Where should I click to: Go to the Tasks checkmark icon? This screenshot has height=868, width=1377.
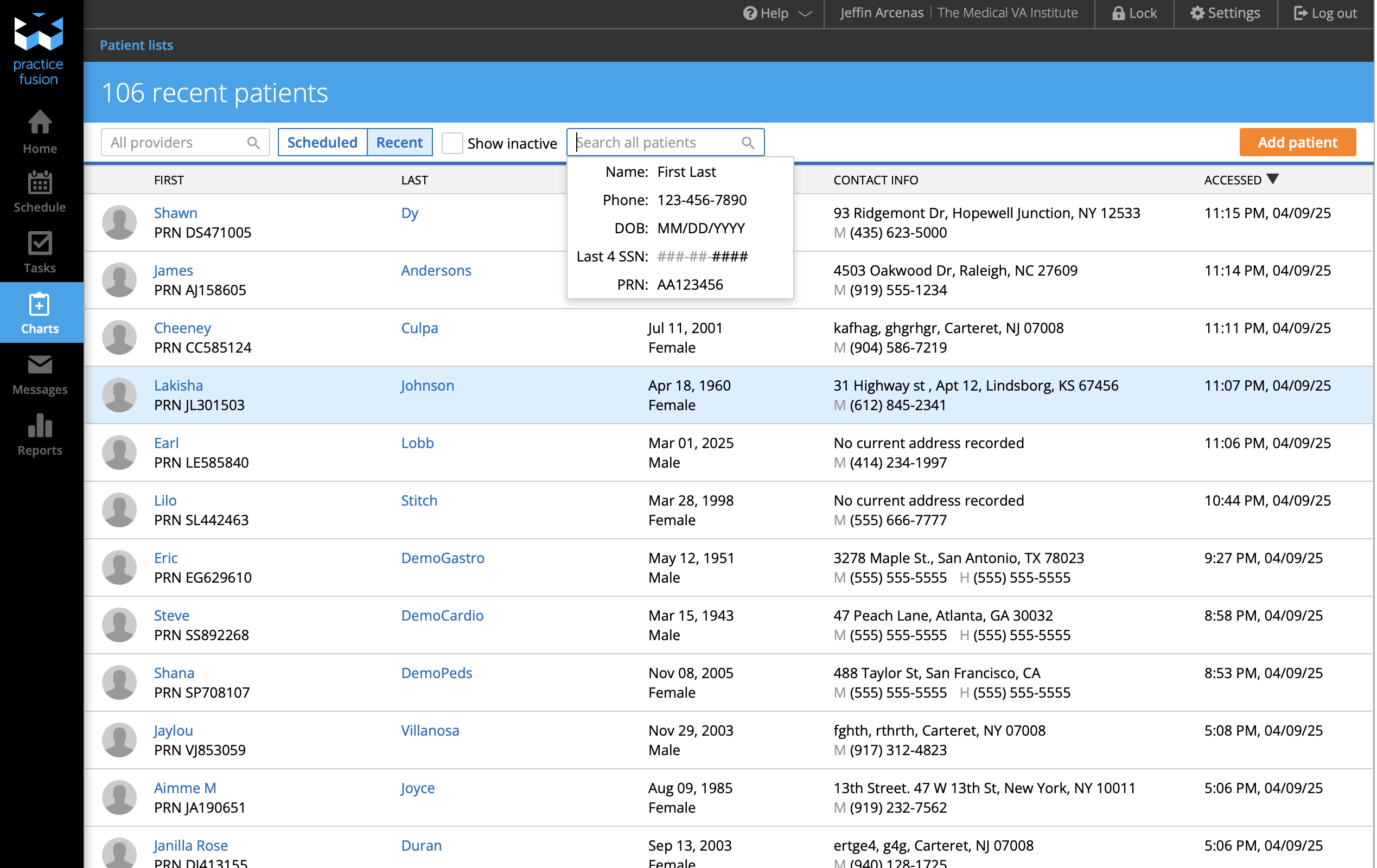point(40,244)
